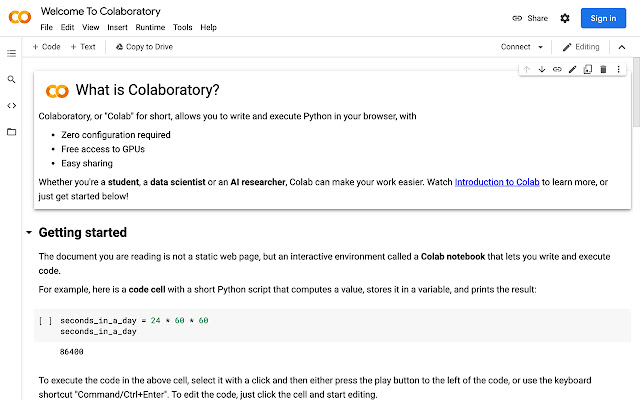This screenshot has width=640, height=400.
Task: Click the Welcome To Colaboratory notebook title
Action: (x=100, y=11)
